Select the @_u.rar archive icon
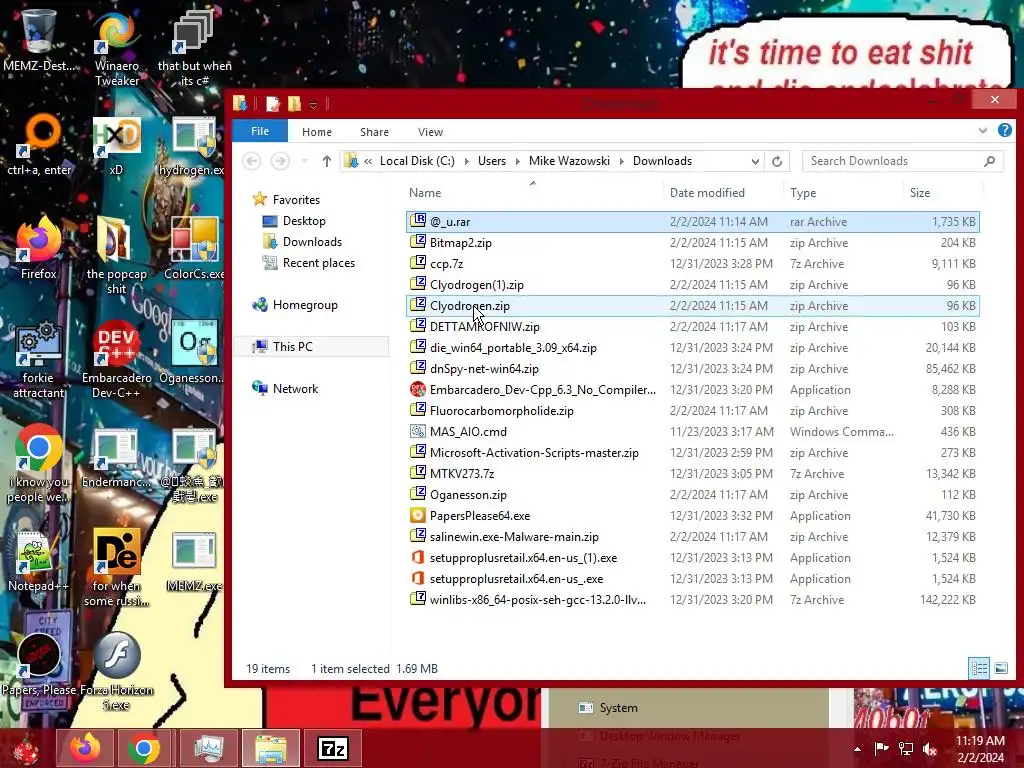 (418, 221)
